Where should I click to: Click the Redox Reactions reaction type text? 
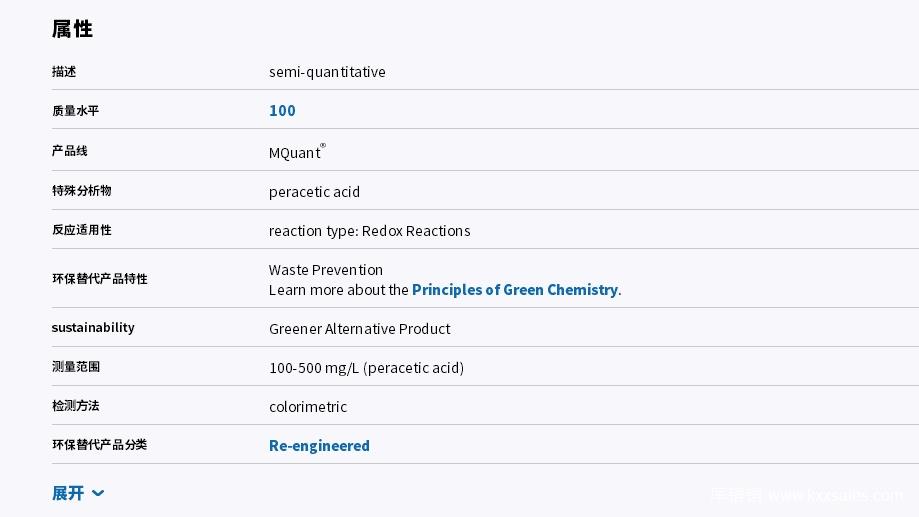tap(416, 230)
